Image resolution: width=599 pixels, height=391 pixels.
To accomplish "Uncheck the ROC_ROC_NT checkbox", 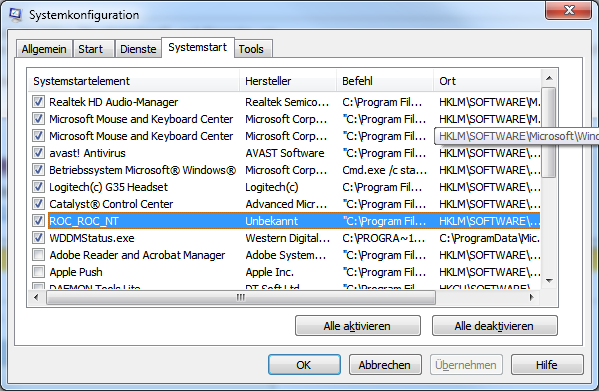I will (x=38, y=221).
